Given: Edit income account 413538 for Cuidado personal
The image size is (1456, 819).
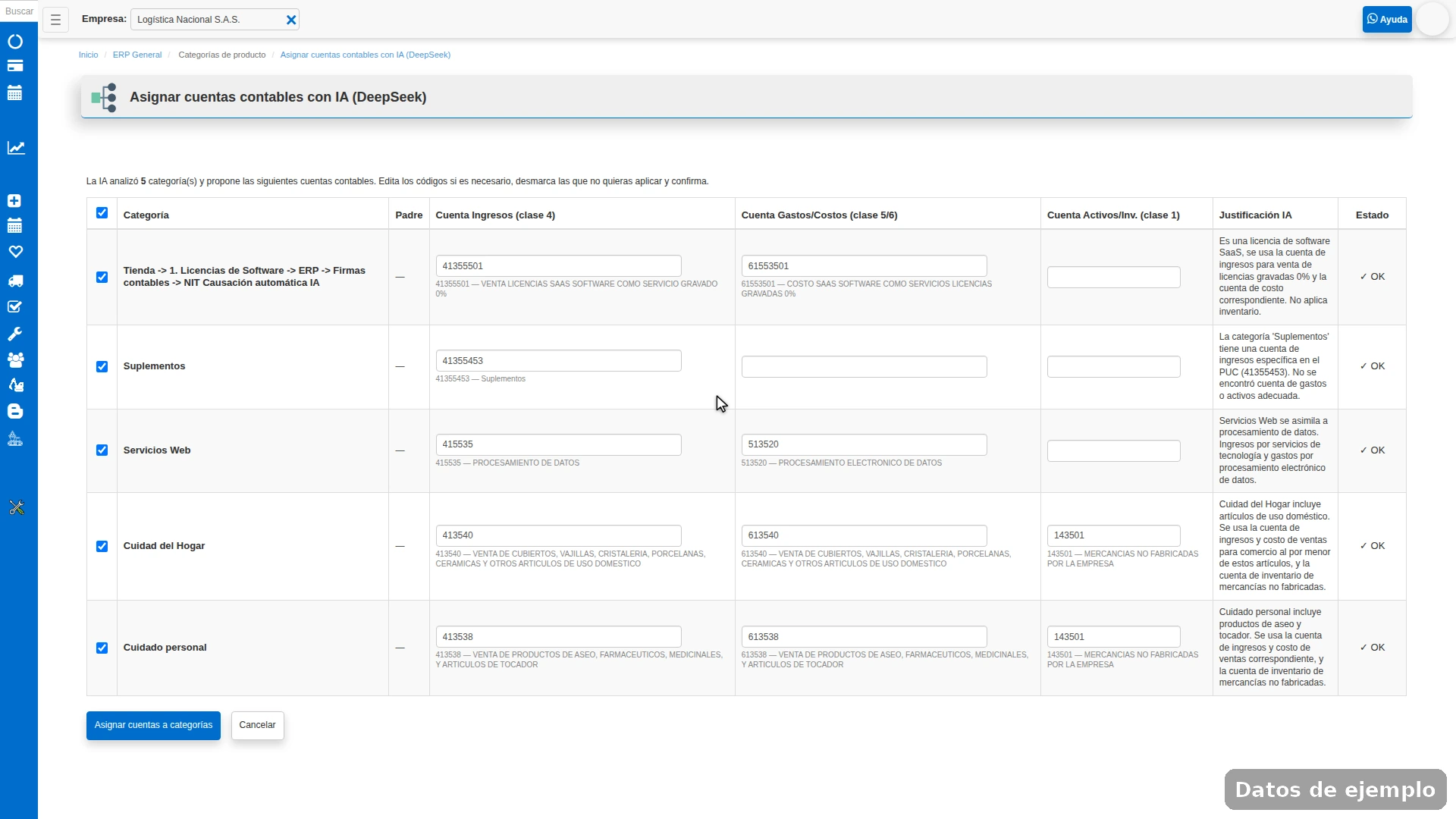Looking at the screenshot, I should [x=558, y=637].
